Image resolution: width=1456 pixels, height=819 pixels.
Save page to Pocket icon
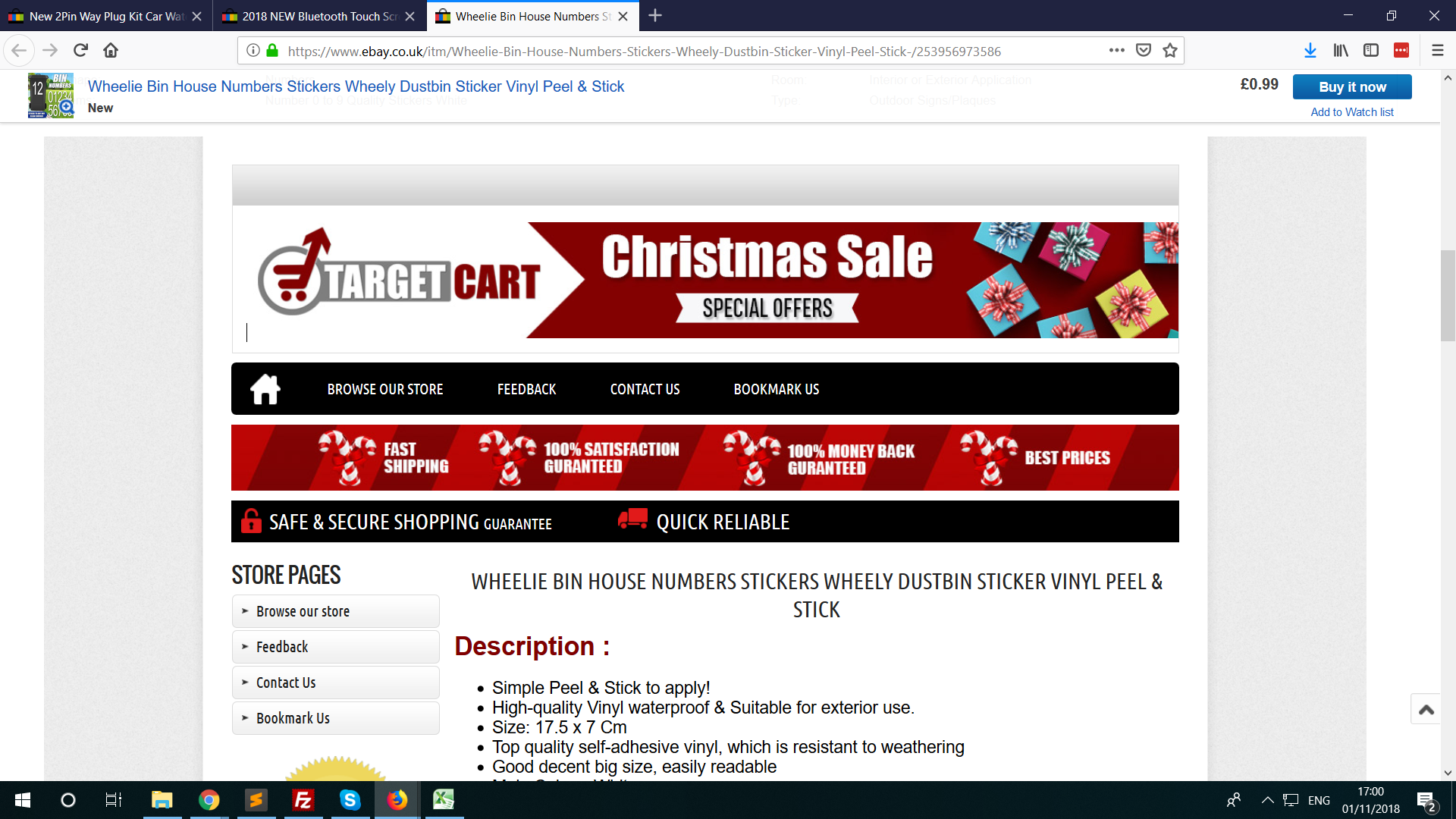pyautogui.click(x=1144, y=51)
